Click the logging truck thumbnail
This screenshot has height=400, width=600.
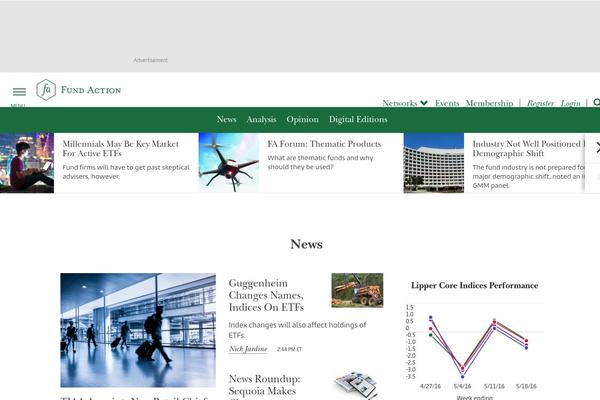[x=357, y=290]
